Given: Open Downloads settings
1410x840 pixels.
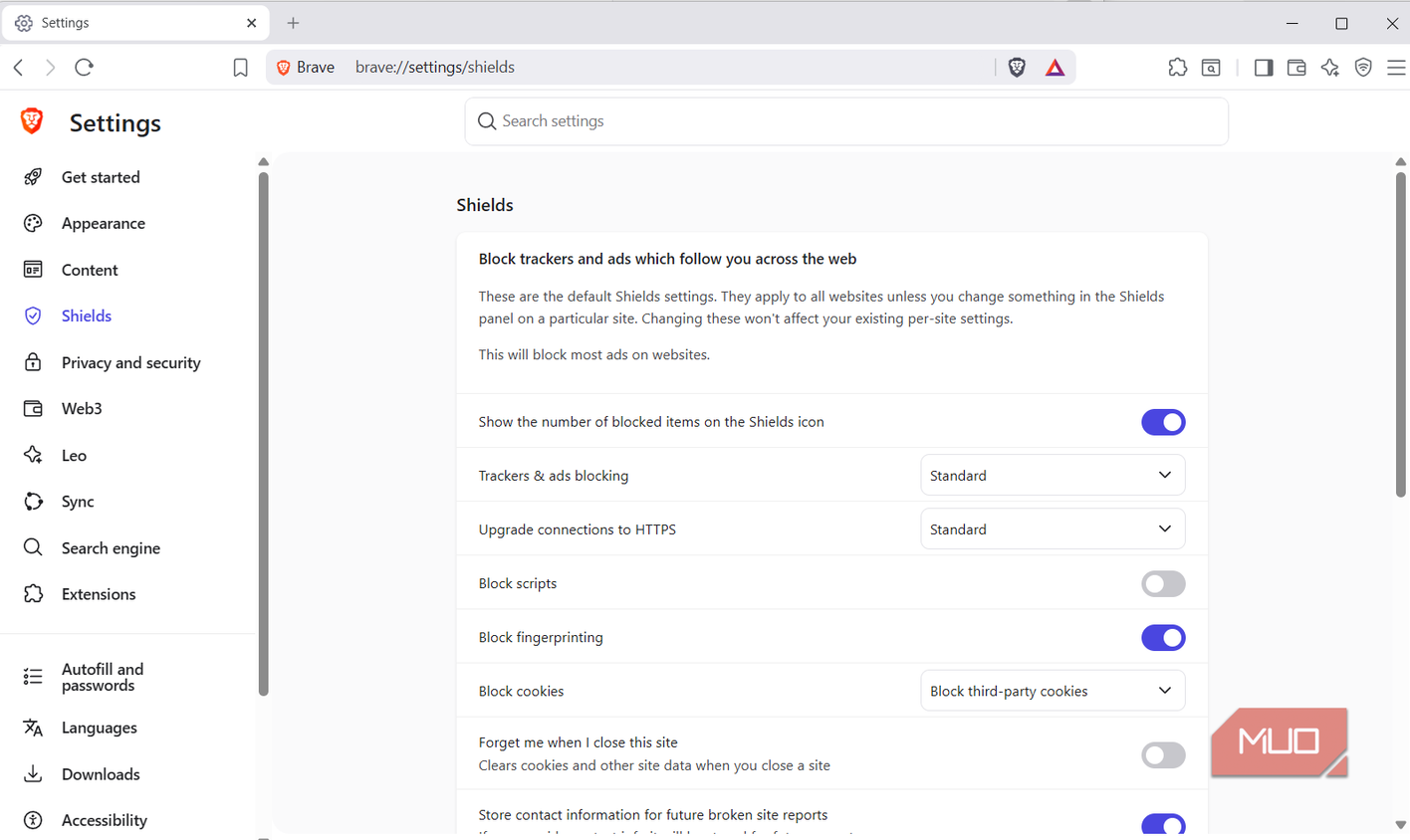Looking at the screenshot, I should [101, 773].
